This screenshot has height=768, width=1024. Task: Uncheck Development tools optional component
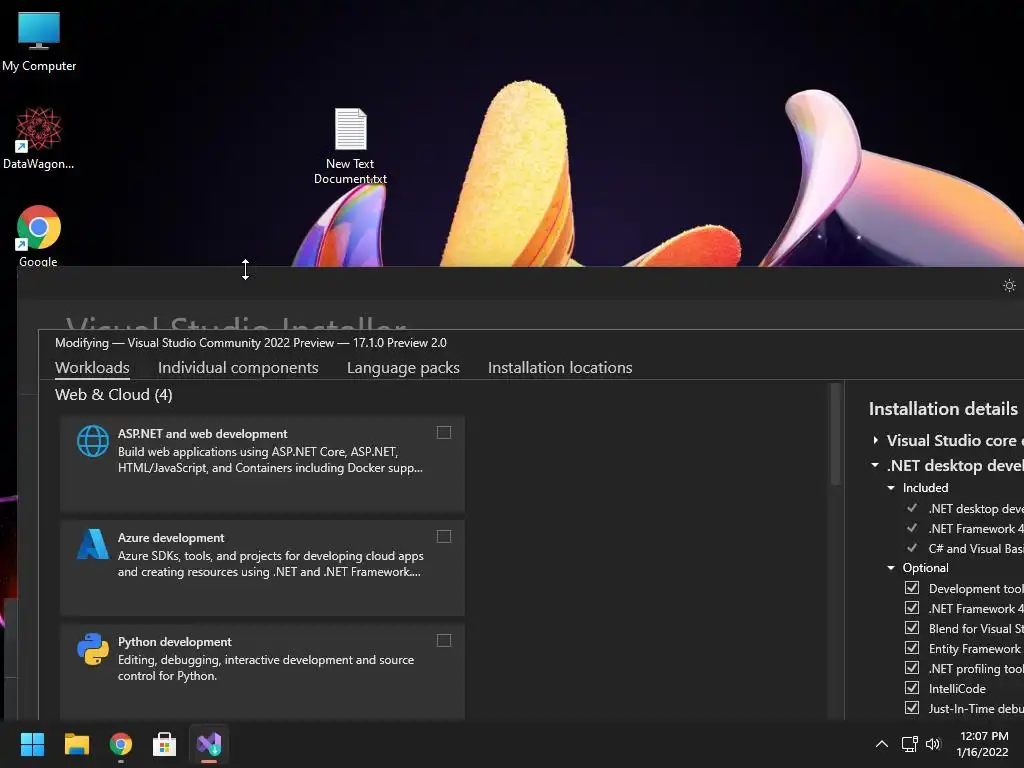point(912,588)
